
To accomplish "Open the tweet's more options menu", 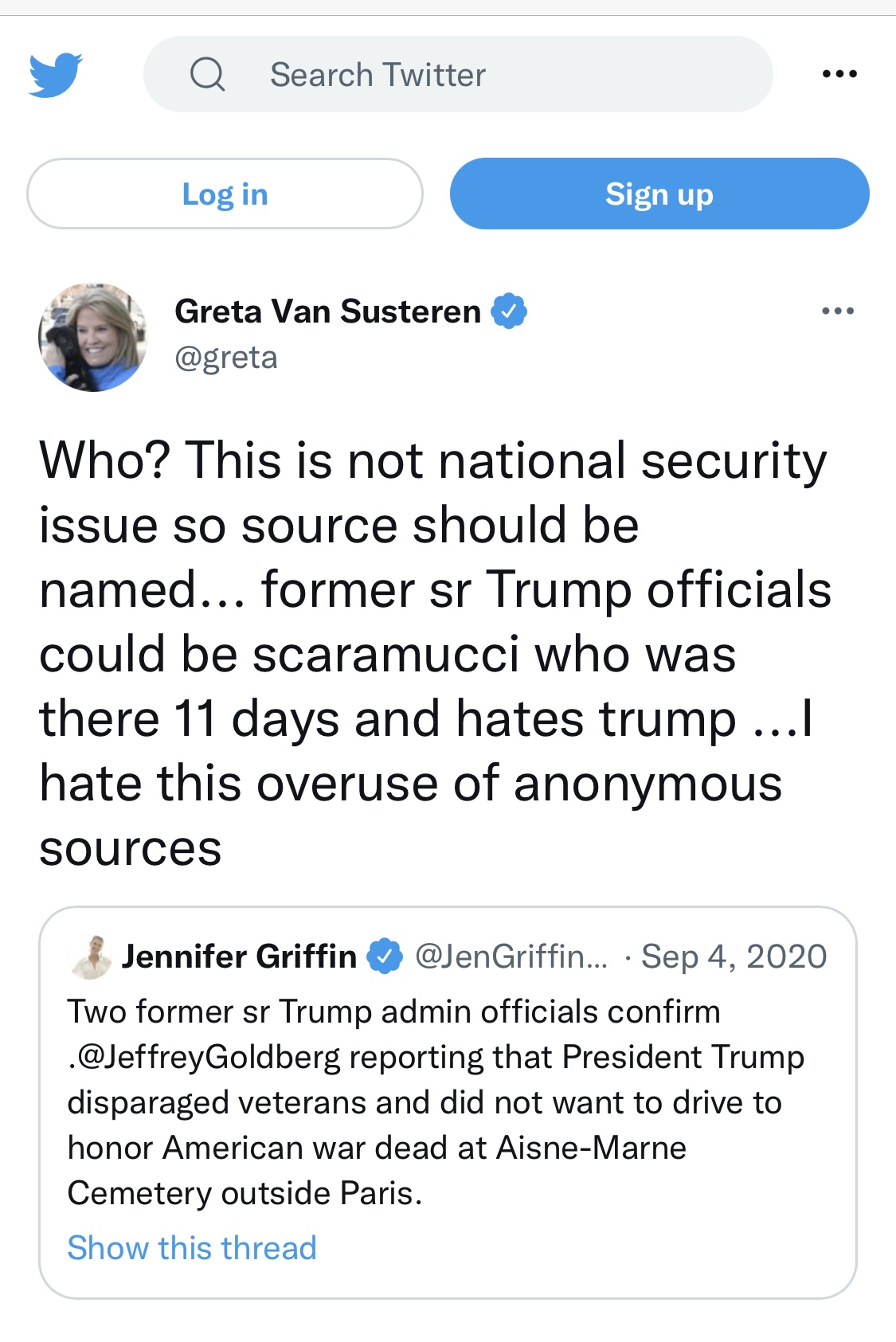I will 838,311.
